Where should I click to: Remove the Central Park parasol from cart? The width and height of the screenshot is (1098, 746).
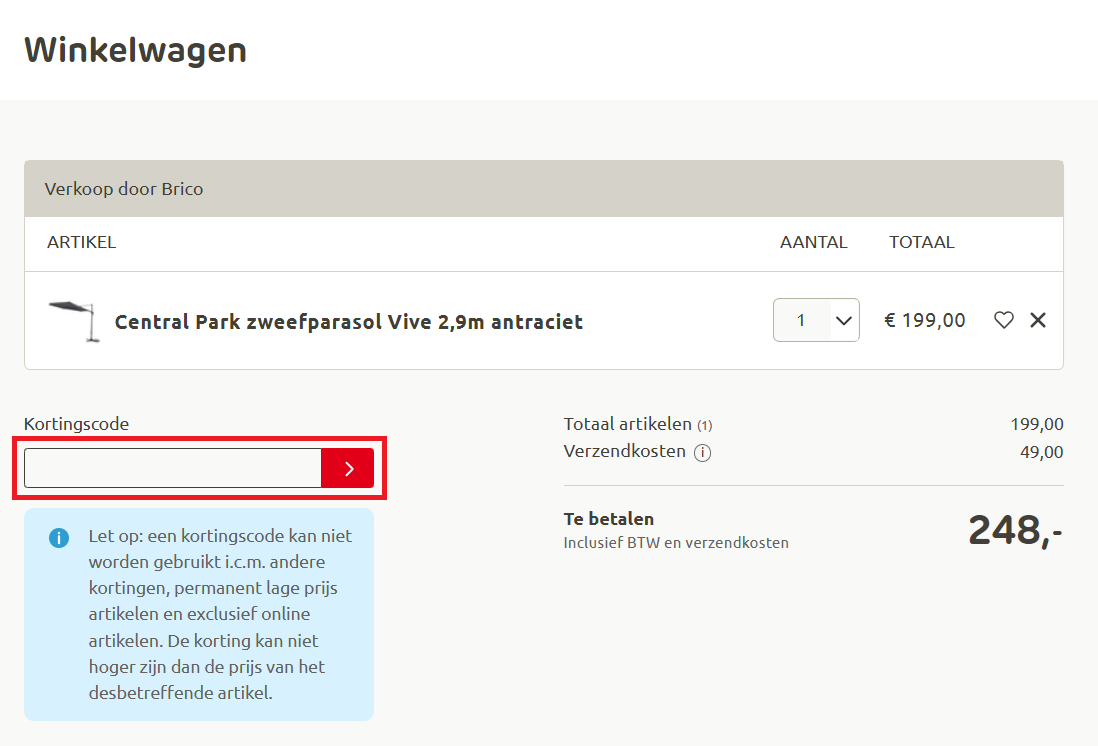coord(1038,320)
